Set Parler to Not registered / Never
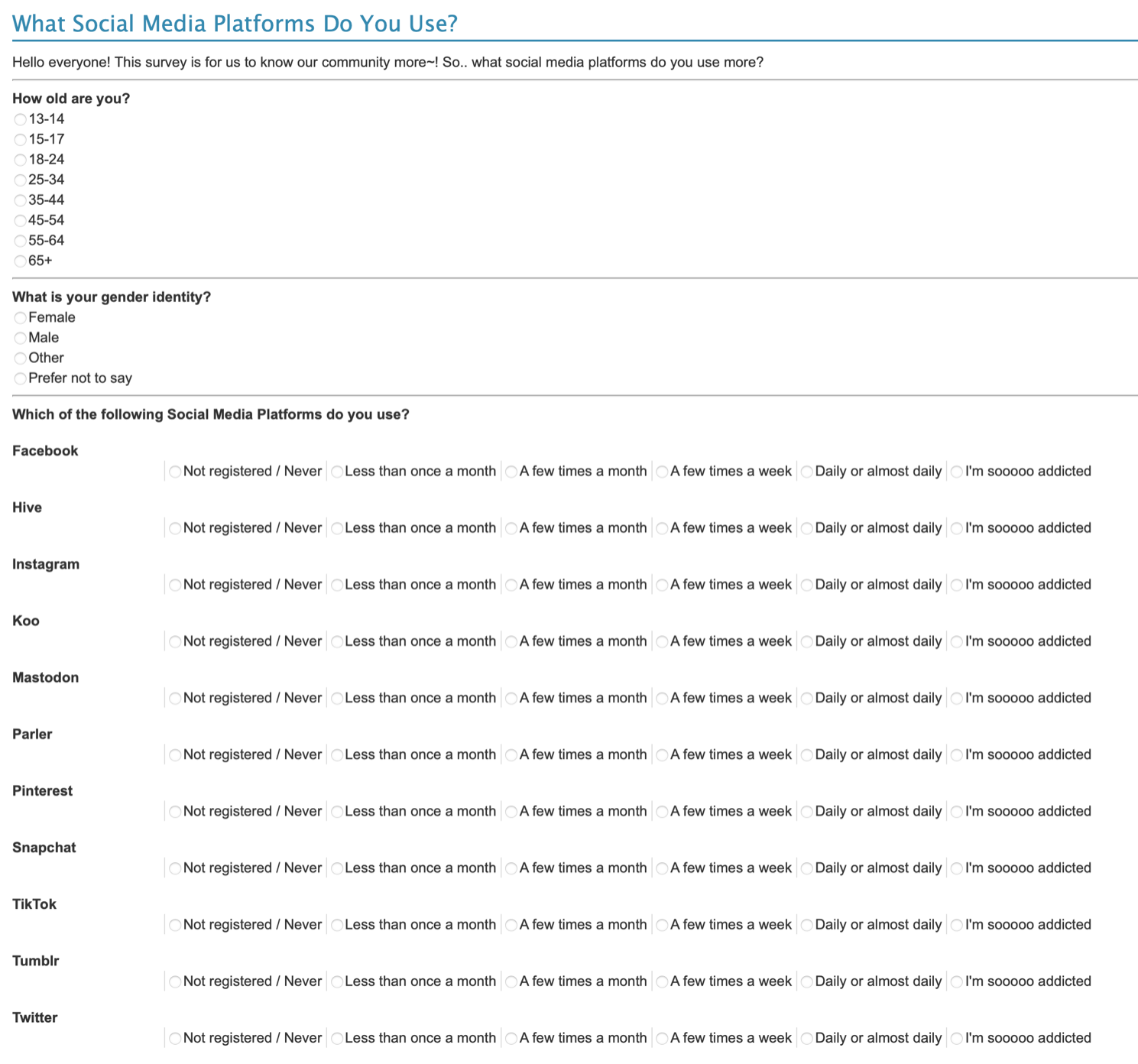This screenshot has height=1064, width=1138. (175, 755)
